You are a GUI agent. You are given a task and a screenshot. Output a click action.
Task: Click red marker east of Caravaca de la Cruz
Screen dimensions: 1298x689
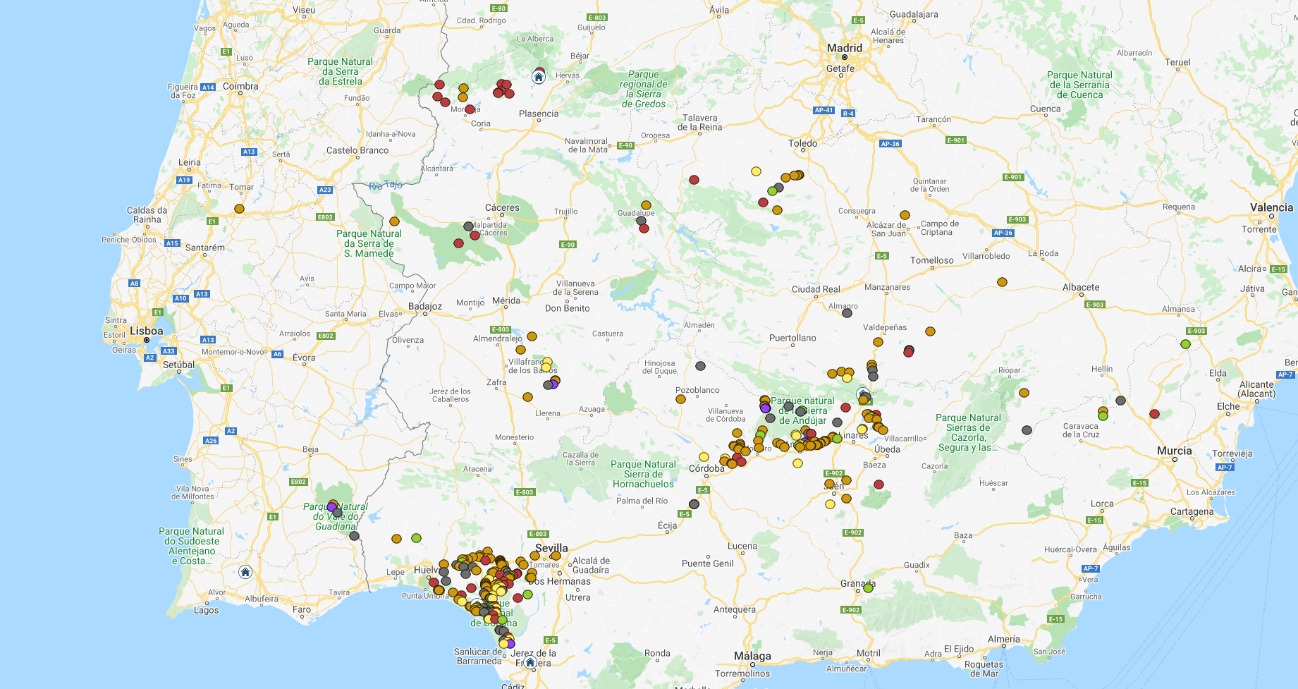1154,413
